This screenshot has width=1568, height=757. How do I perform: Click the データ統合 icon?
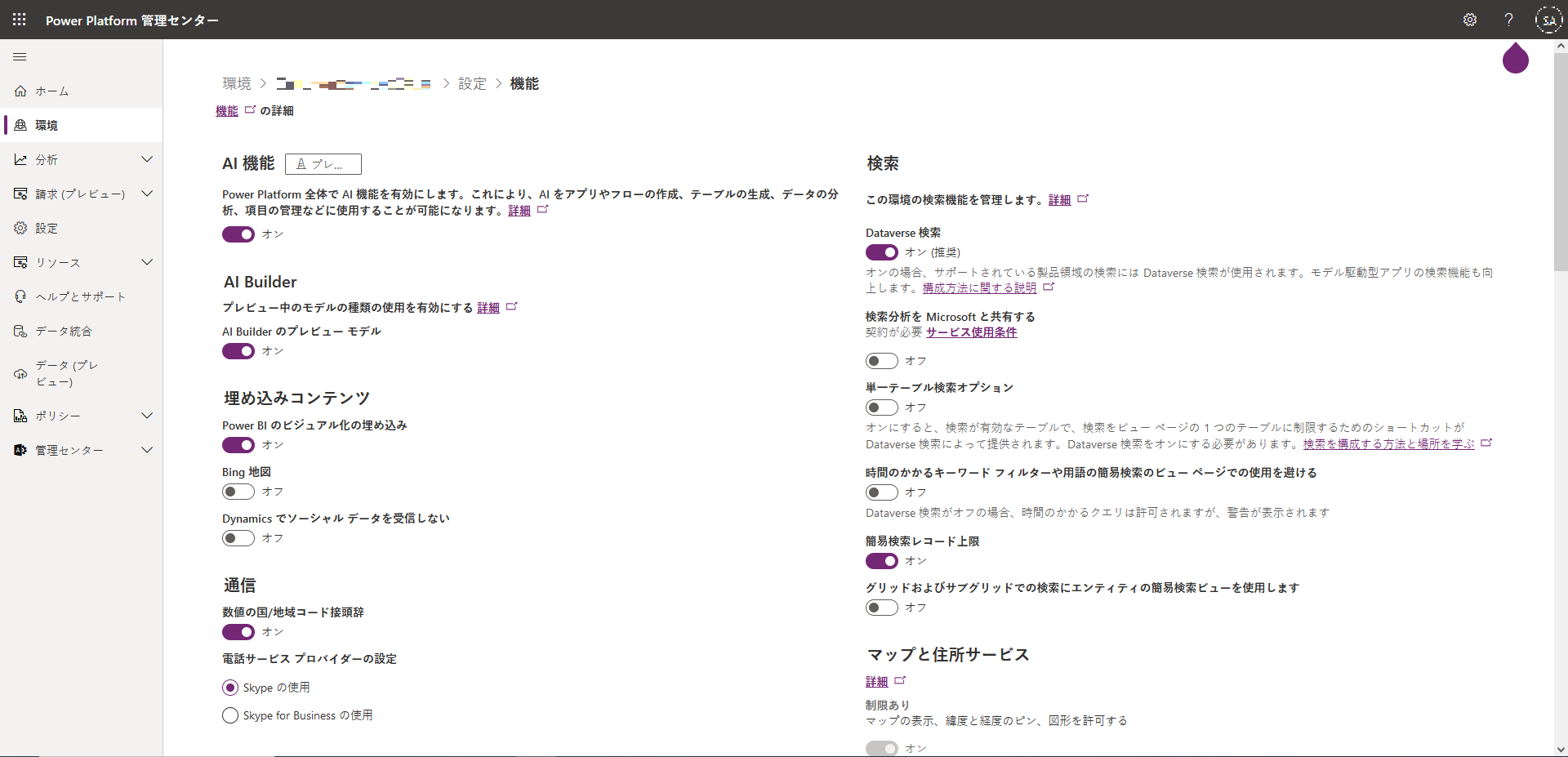point(20,331)
